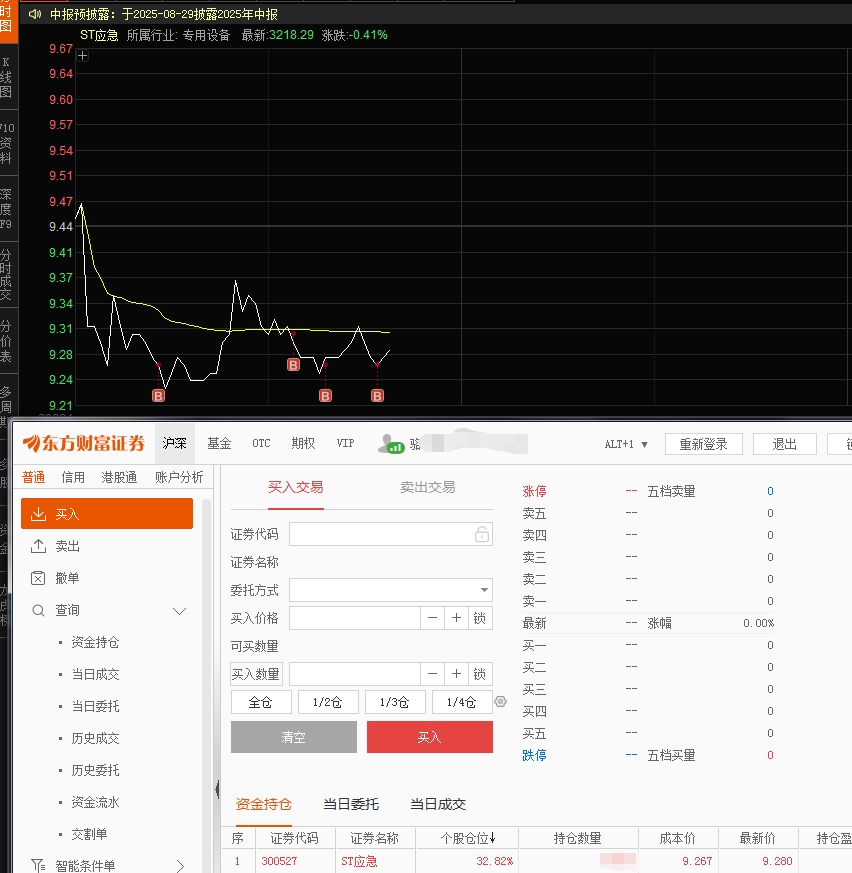This screenshot has width=852, height=873.
Task: Toggle the lock (锁) for buy quantity
Action: 480,674
